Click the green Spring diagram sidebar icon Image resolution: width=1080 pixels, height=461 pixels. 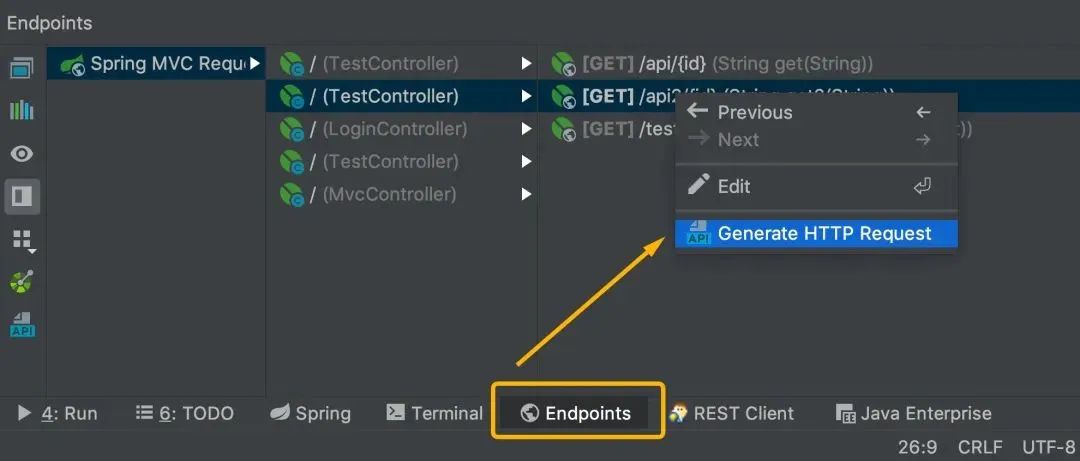click(x=21, y=282)
